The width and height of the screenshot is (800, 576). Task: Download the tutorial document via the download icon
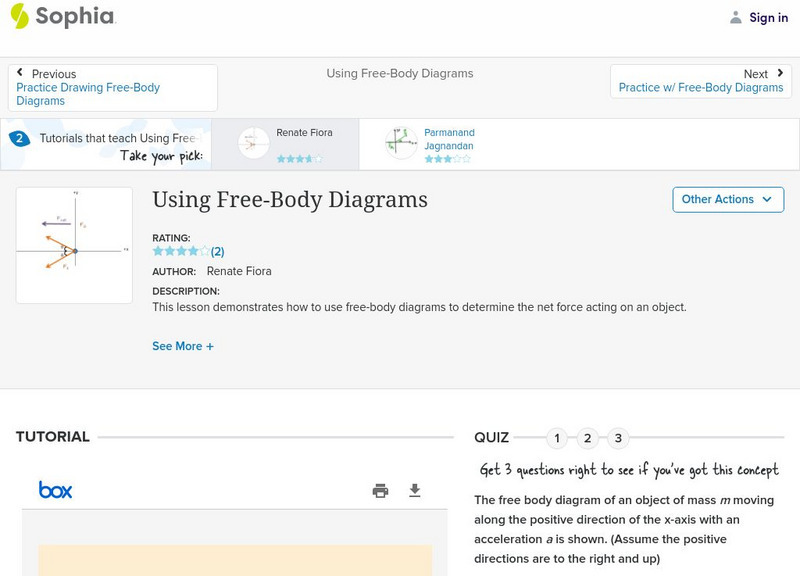pyautogui.click(x=415, y=490)
